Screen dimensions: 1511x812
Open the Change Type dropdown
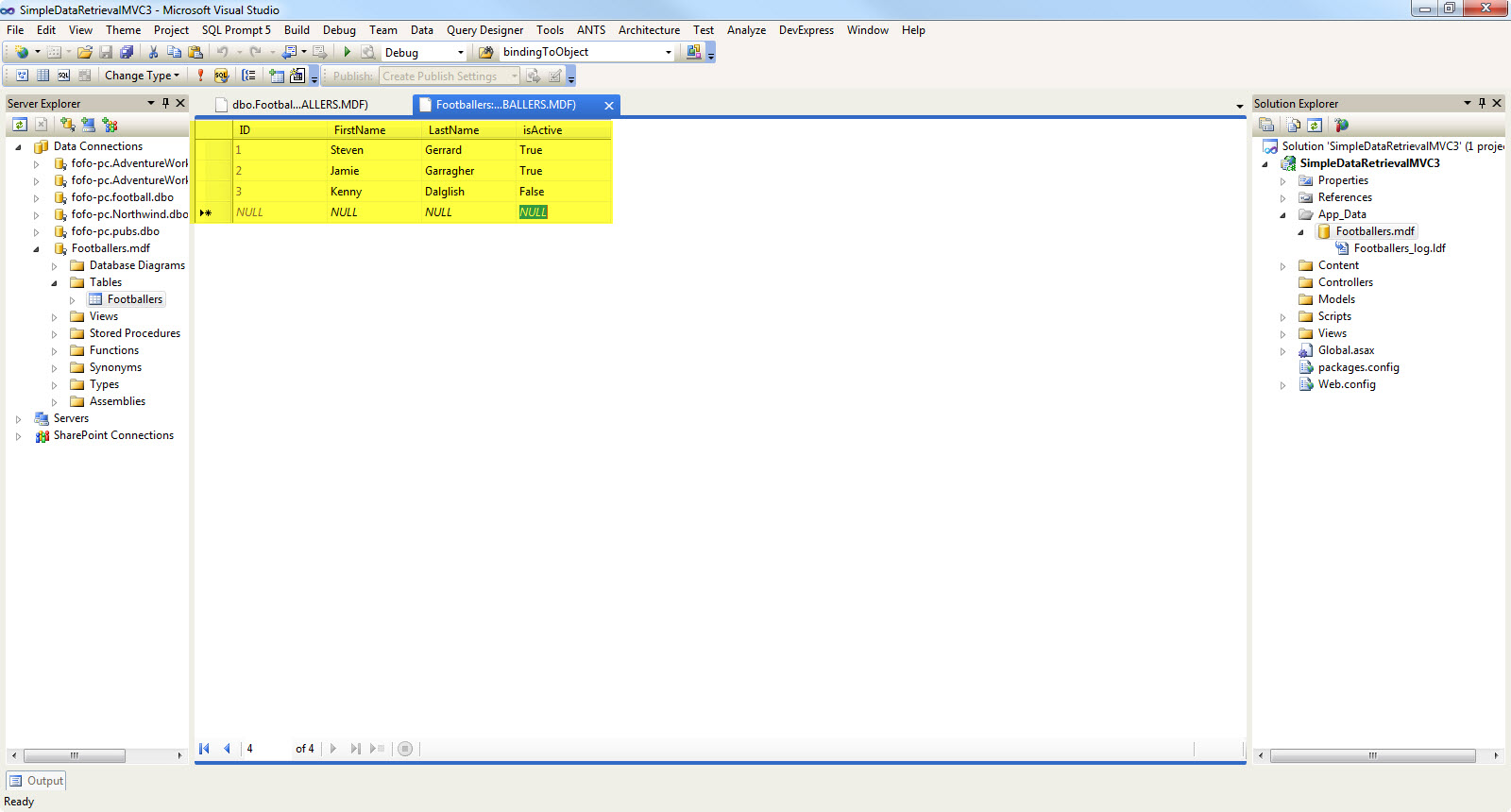tap(142, 76)
